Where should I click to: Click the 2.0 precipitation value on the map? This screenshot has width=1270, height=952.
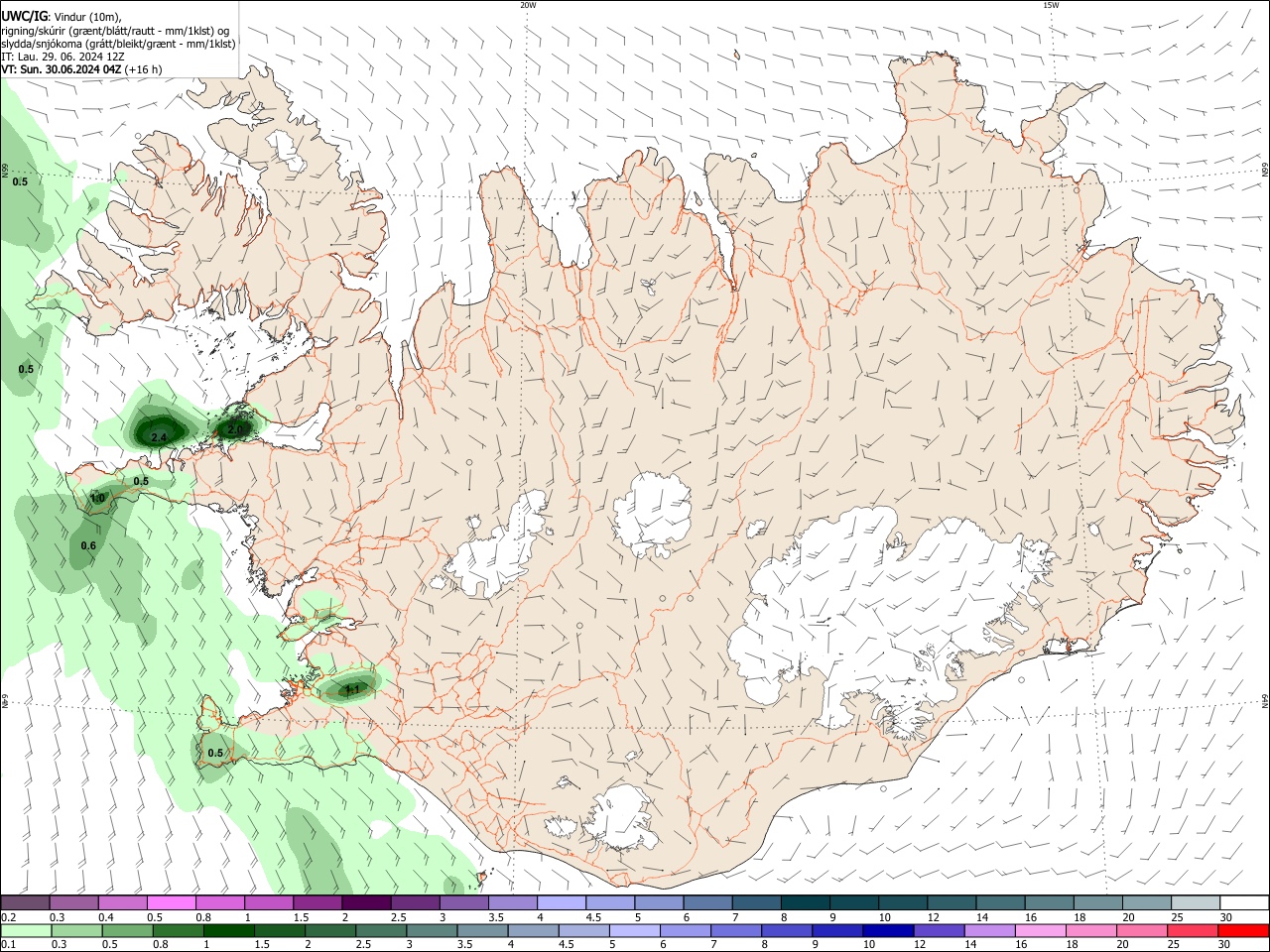(x=236, y=429)
